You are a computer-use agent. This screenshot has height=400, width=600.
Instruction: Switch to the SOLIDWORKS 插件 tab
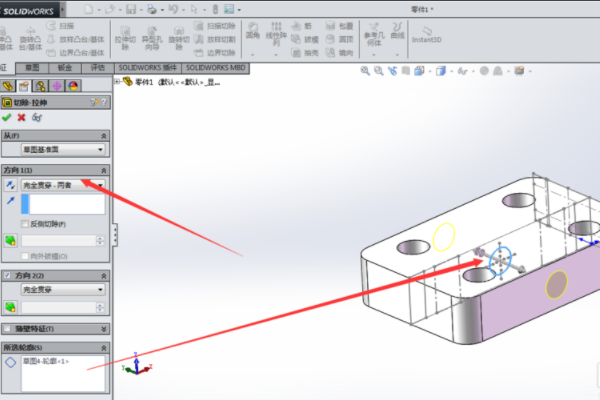tap(148, 68)
